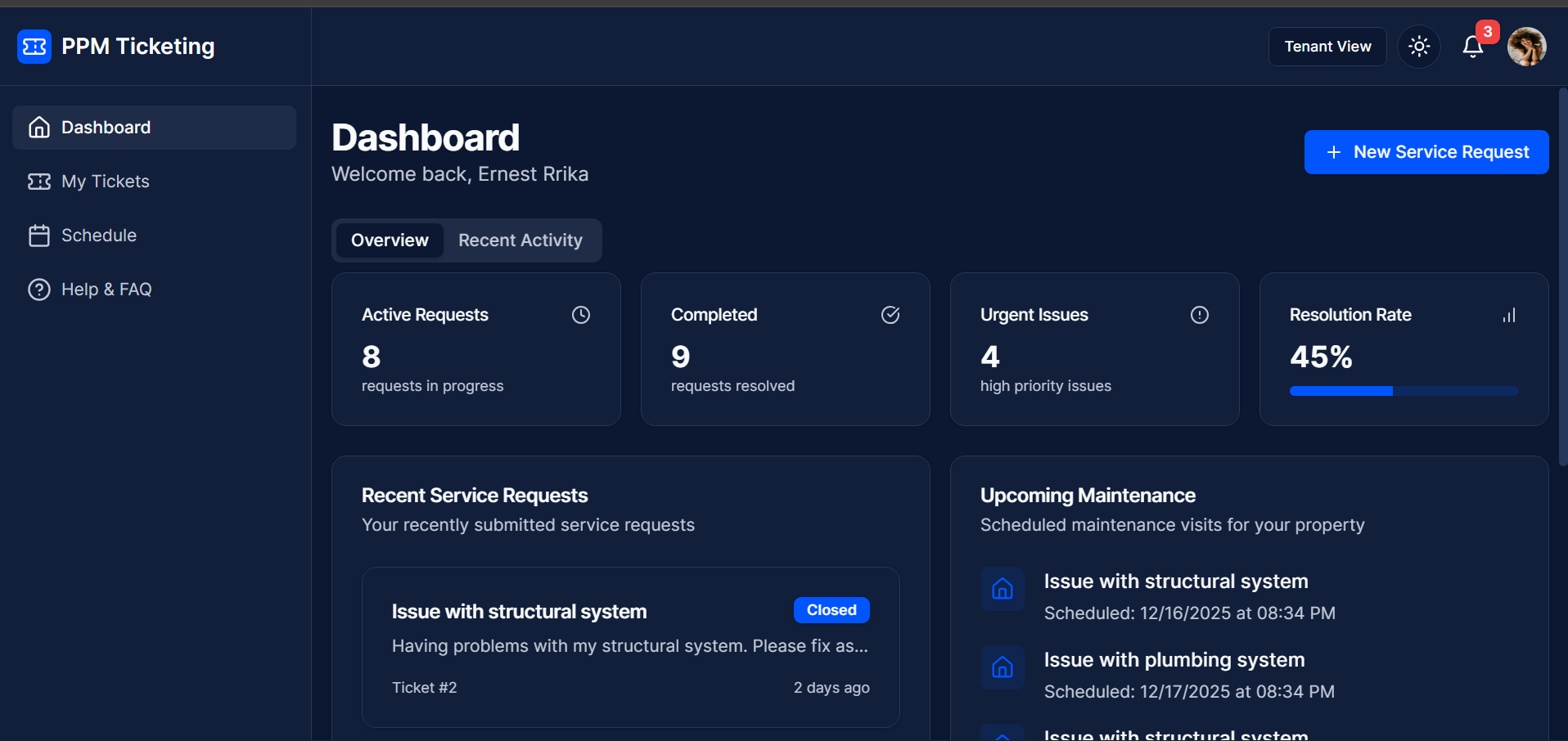1568x741 pixels.
Task: Click the Schedule calendar icon
Action: tap(39, 236)
